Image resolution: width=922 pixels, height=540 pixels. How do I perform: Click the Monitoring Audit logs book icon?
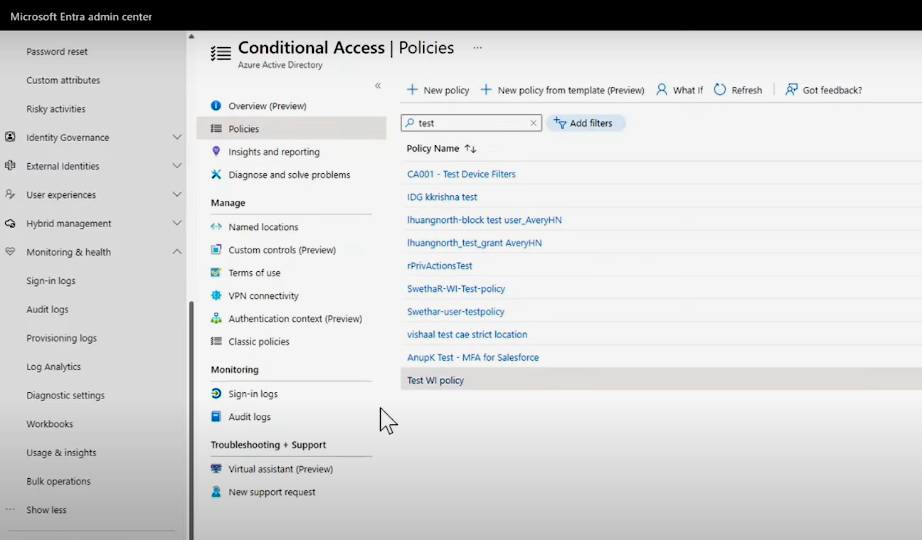click(216, 416)
